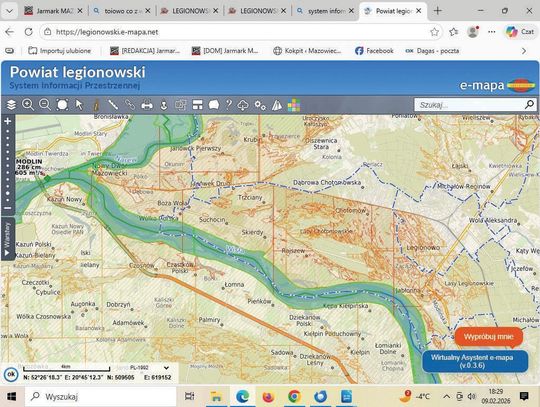The height and width of the screenshot is (407, 540).
Task: Open the Dagas - poczta bookmark
Action: tap(432, 51)
